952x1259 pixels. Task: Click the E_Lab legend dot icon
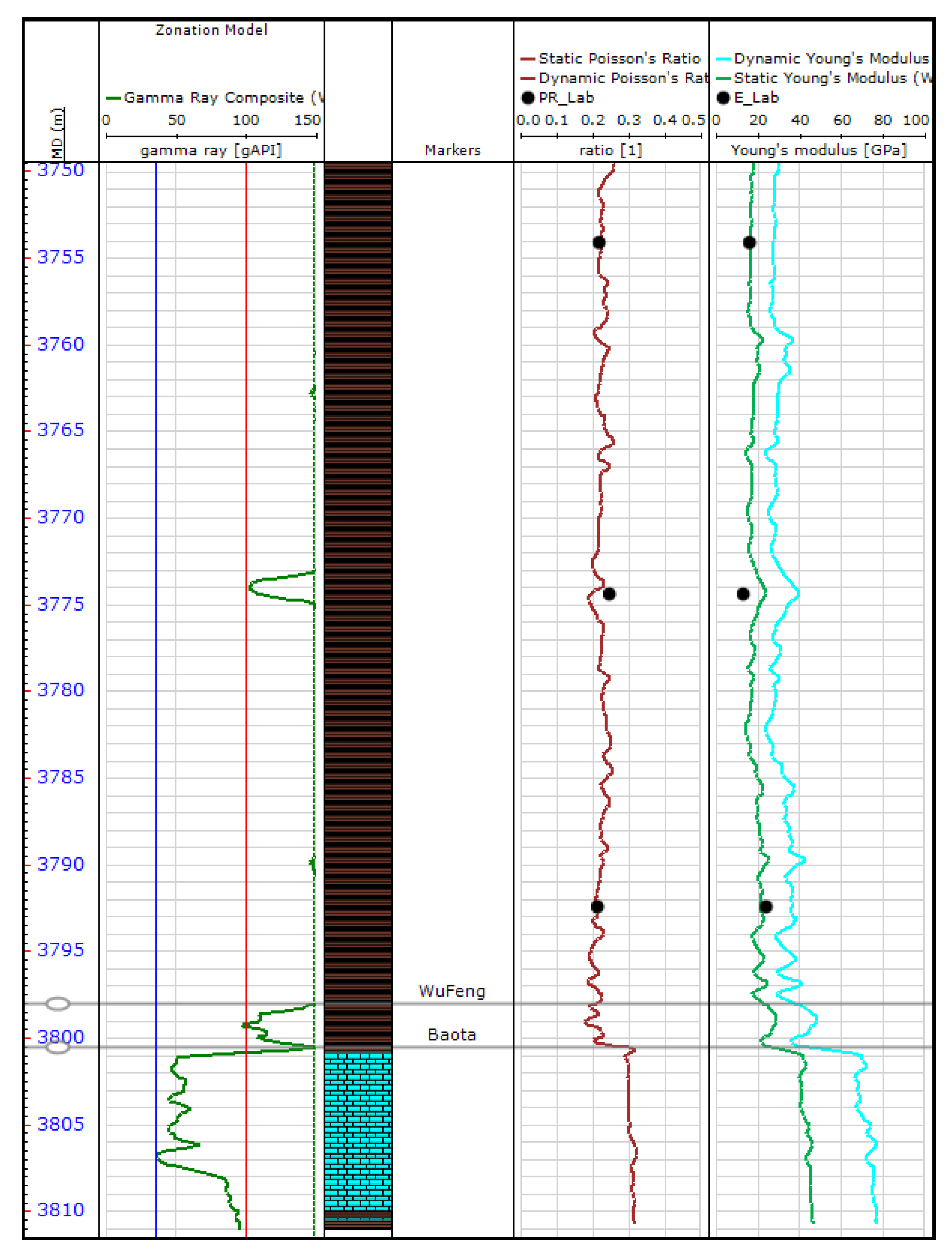(x=723, y=98)
